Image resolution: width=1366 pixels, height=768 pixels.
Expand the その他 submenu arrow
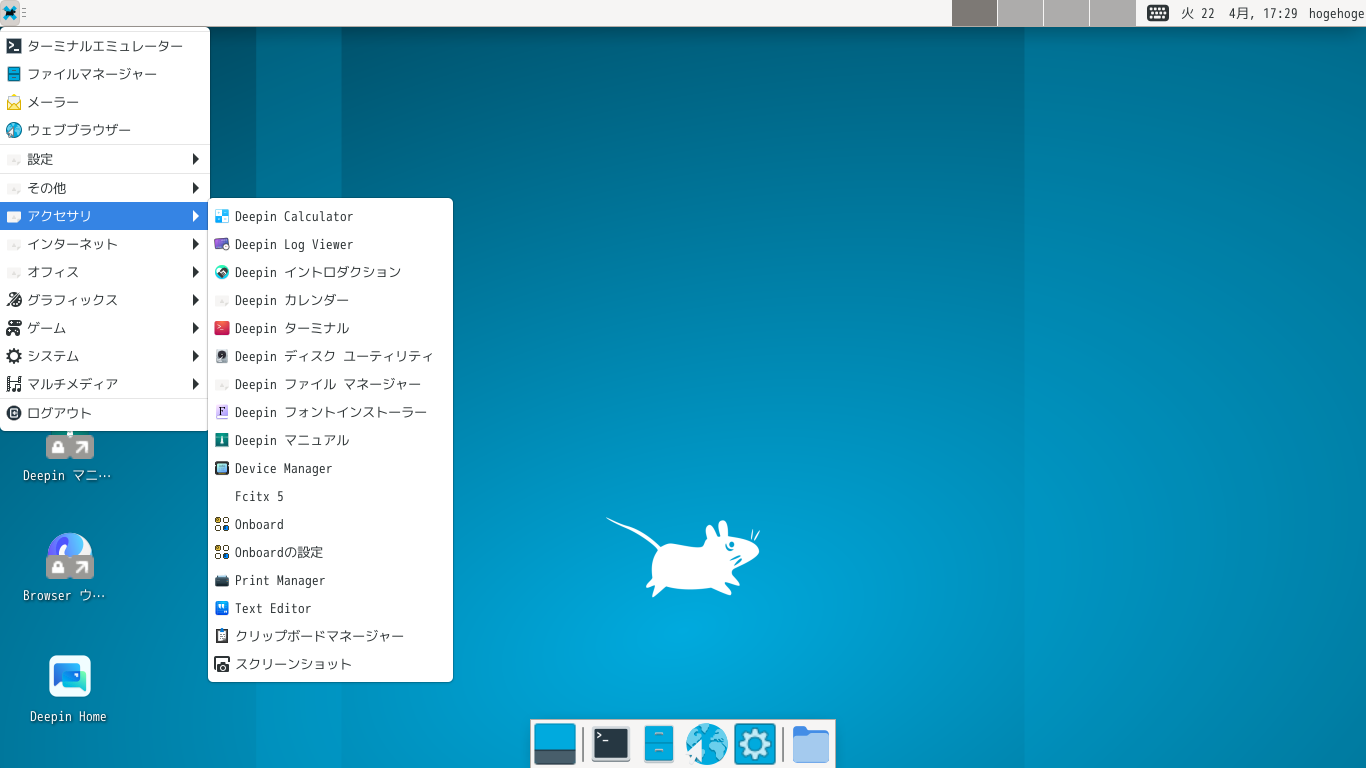coord(196,188)
